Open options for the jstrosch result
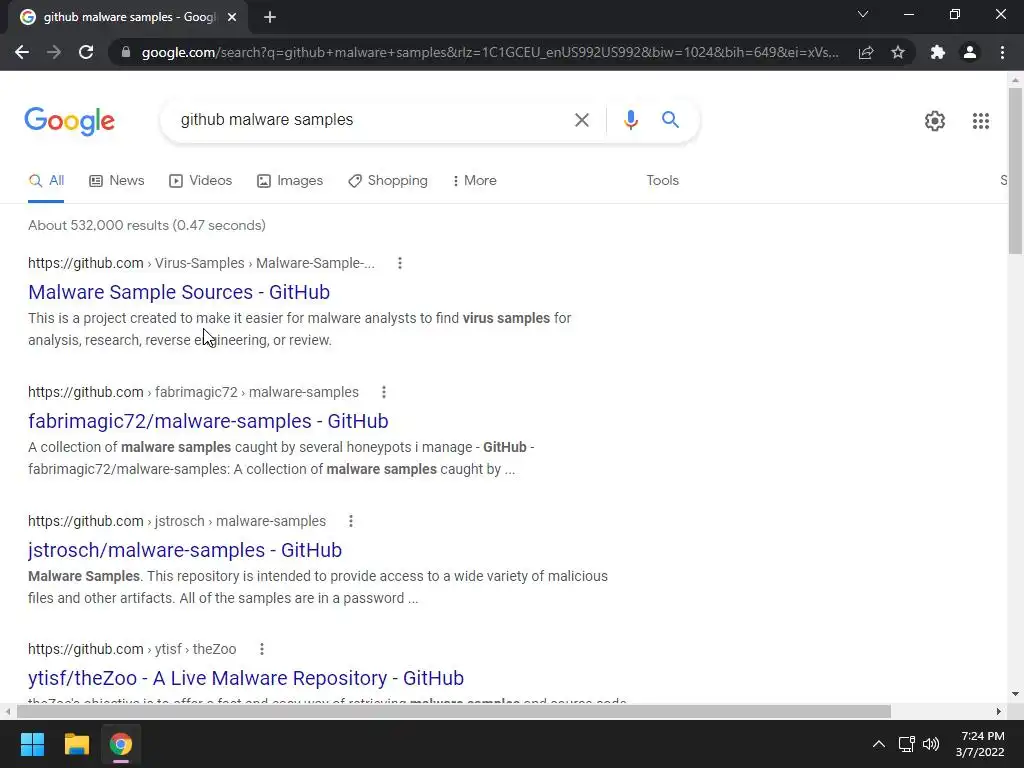Screen dimensions: 1024x768 point(351,521)
